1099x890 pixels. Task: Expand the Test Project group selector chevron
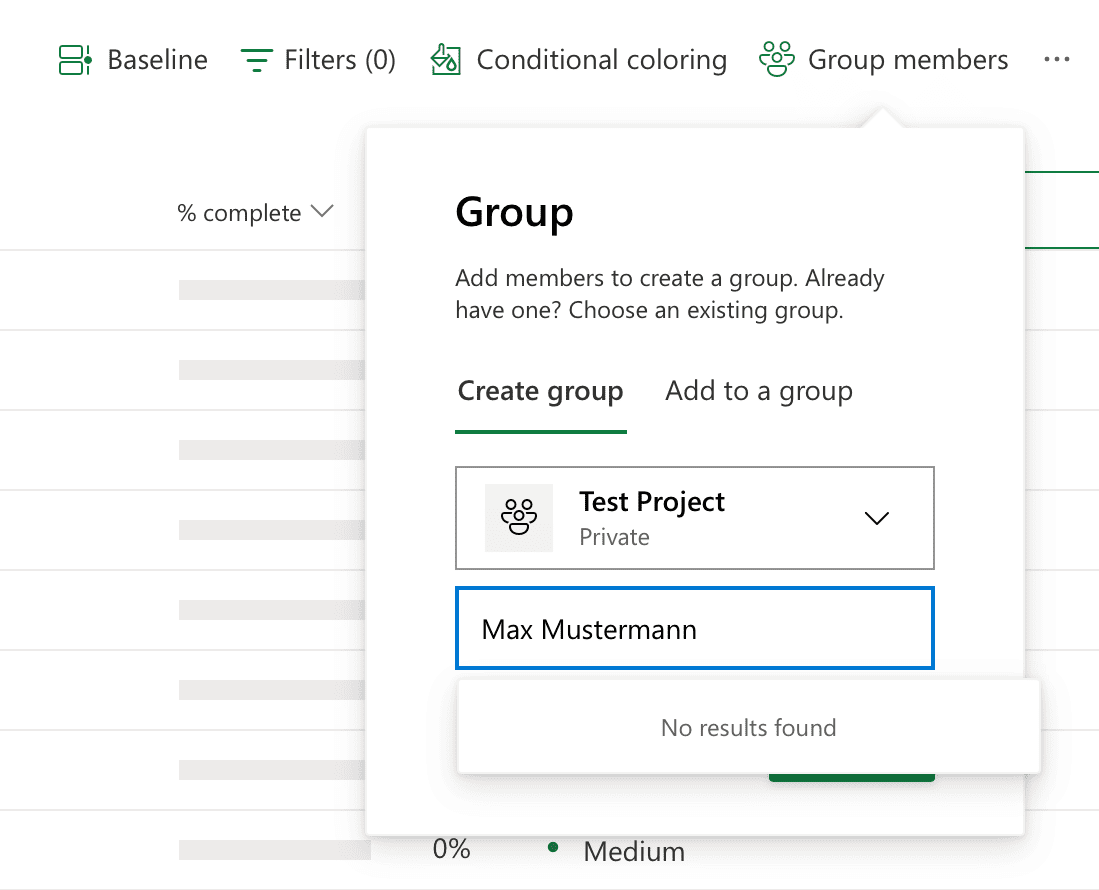pos(877,518)
